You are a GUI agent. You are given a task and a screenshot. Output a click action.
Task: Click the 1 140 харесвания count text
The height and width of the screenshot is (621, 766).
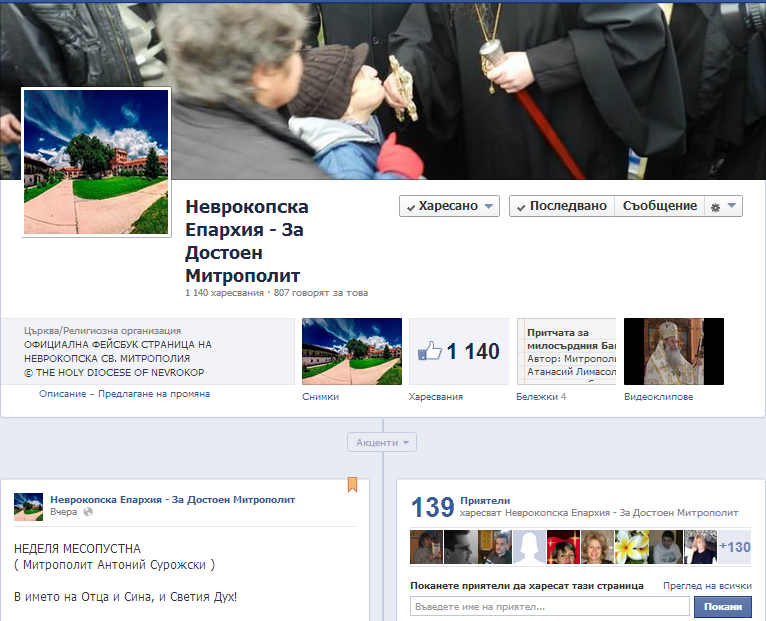point(224,293)
